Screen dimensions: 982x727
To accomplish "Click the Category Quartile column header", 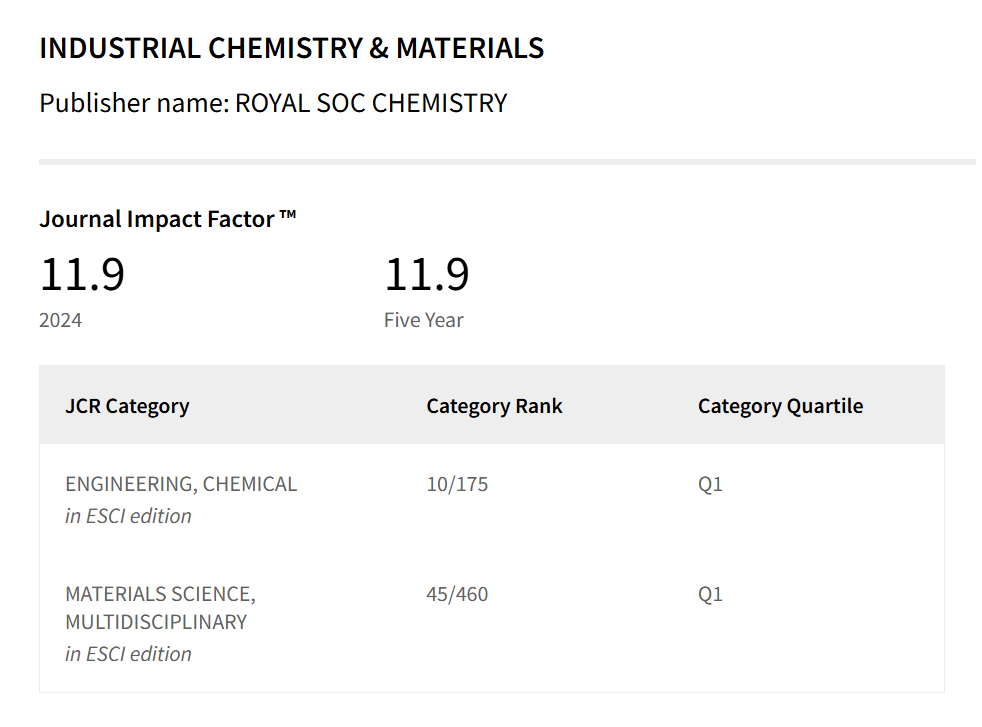I will pyautogui.click(x=780, y=406).
